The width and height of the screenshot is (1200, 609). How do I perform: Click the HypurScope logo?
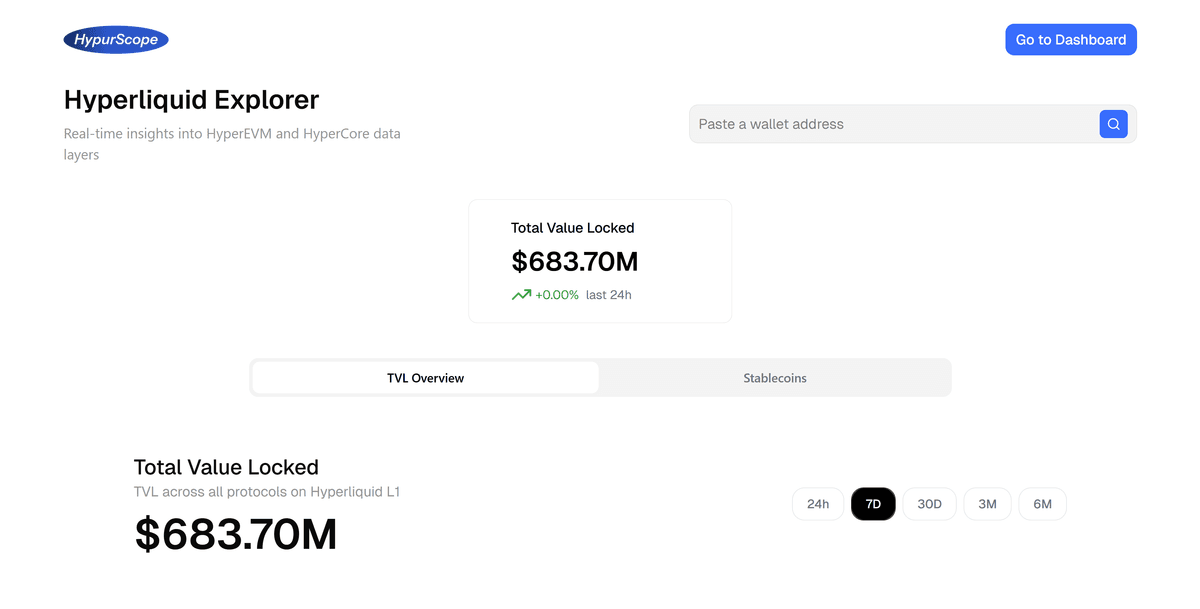[116, 40]
